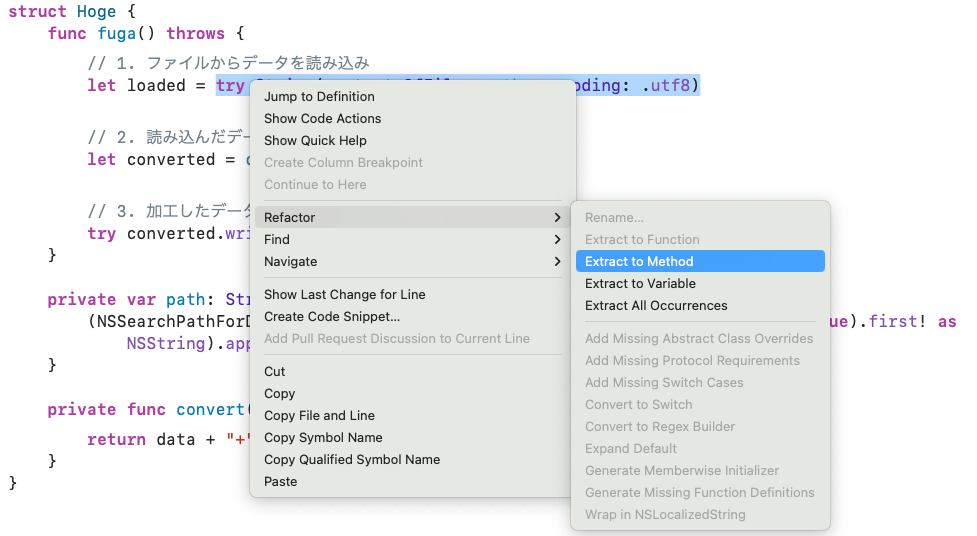Click the 'private var path' declaration
Viewport: 977px width, 536px height.
(126, 300)
